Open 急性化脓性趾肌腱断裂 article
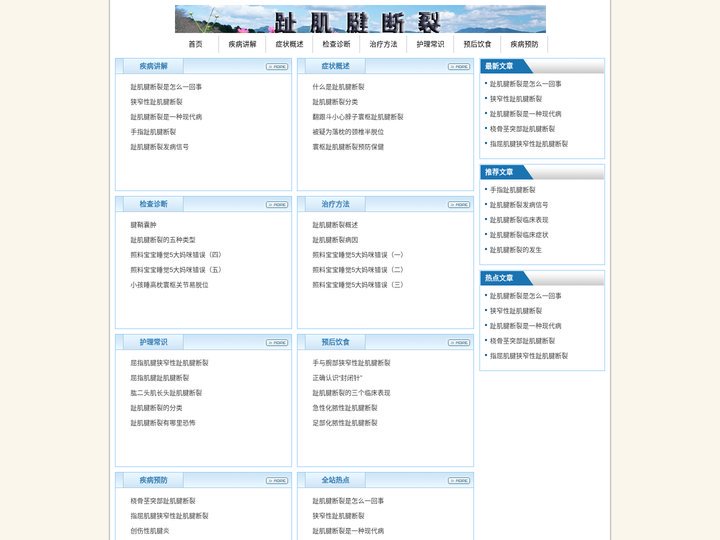This screenshot has height=540, width=720. pos(345,408)
